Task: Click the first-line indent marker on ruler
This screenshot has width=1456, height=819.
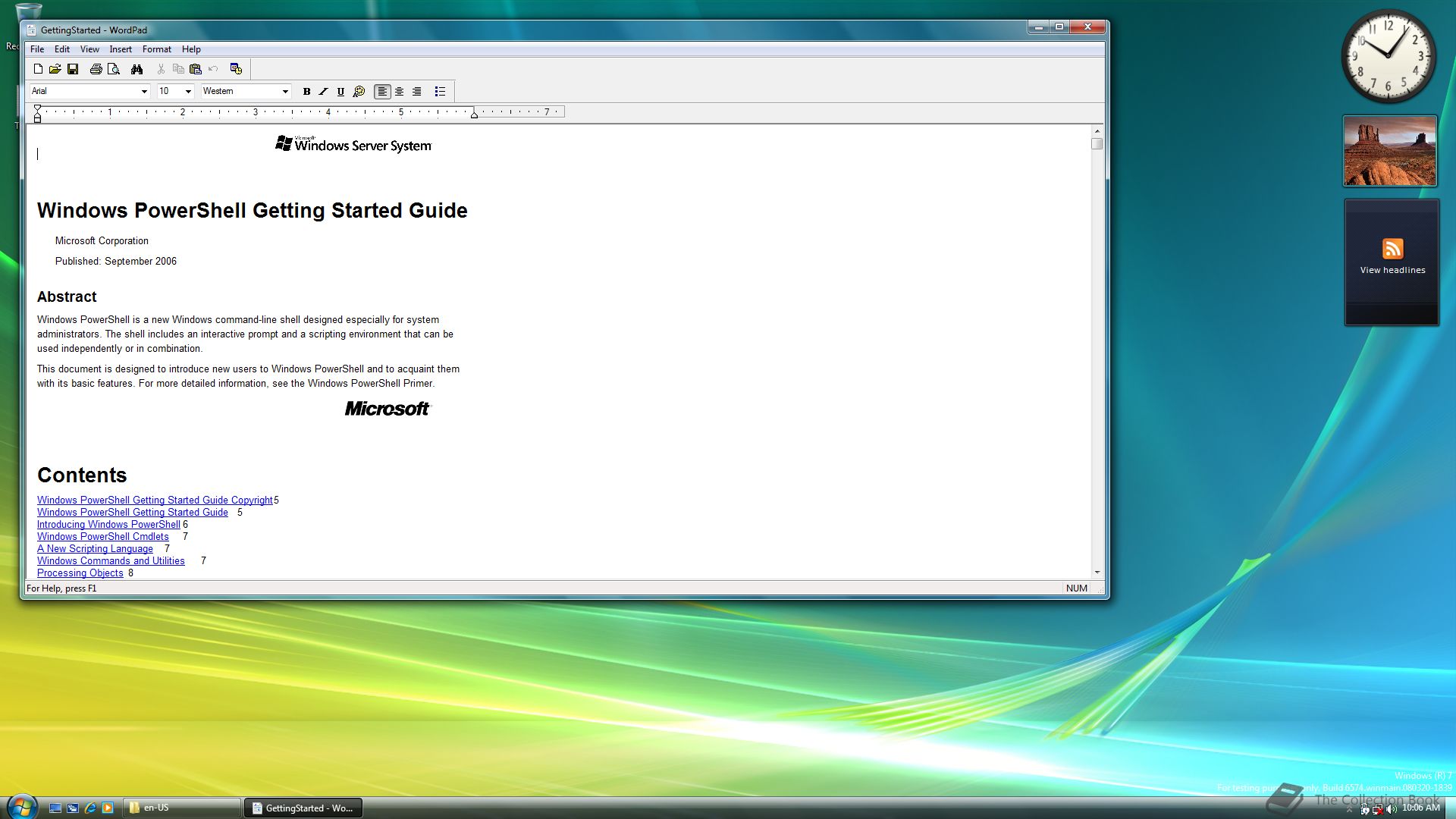Action: click(x=37, y=109)
